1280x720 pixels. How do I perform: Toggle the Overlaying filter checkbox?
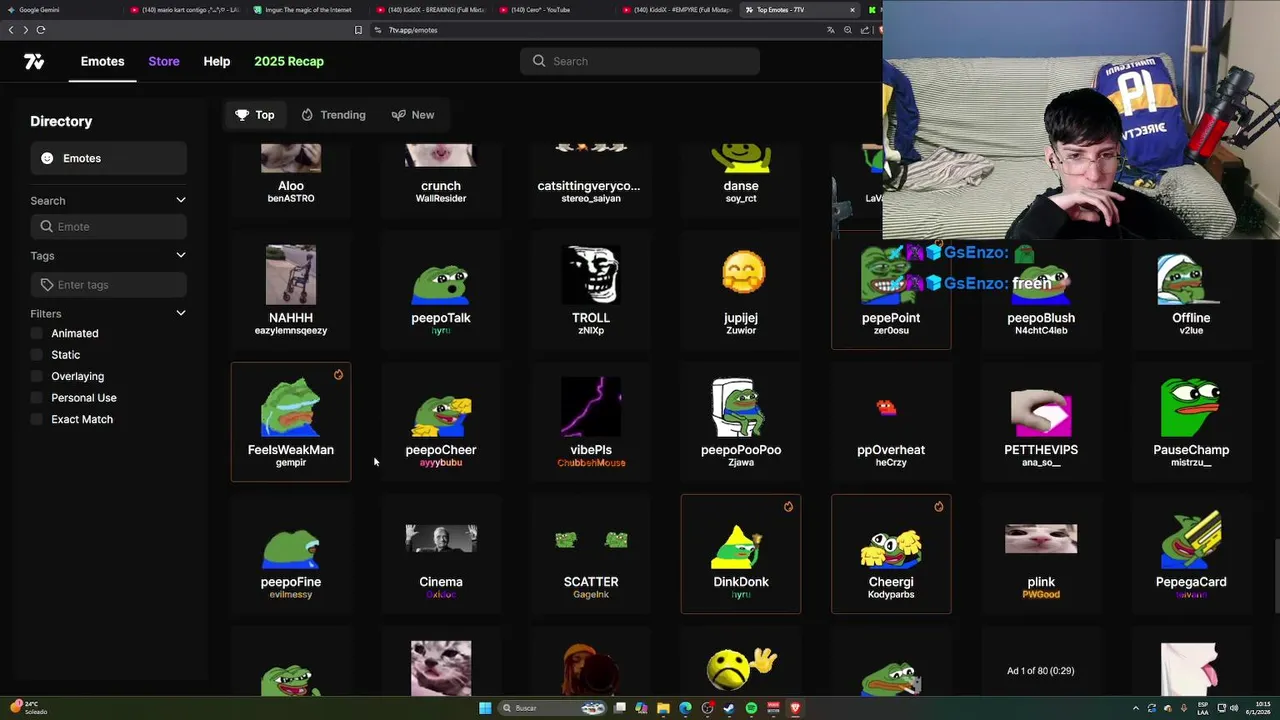37,376
